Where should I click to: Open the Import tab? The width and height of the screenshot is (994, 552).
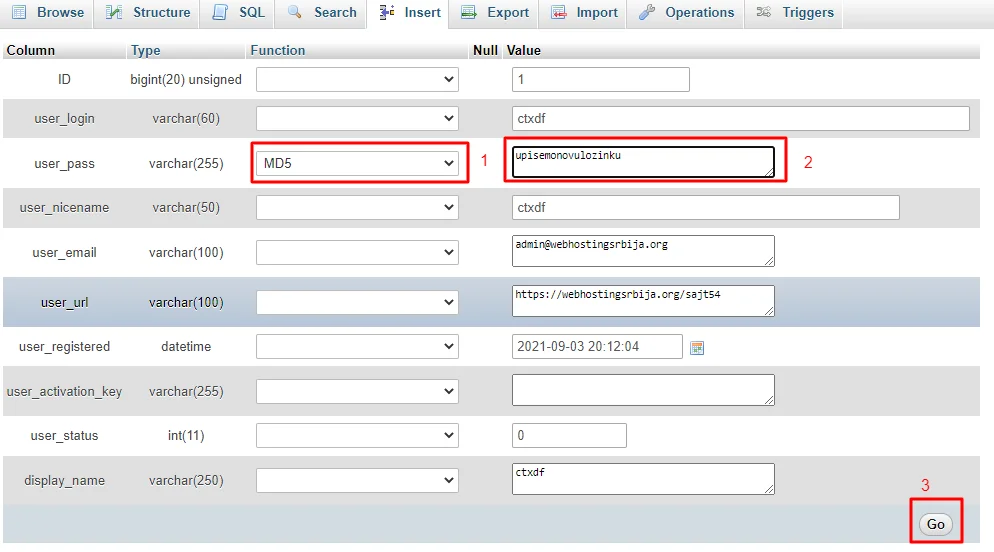(583, 13)
